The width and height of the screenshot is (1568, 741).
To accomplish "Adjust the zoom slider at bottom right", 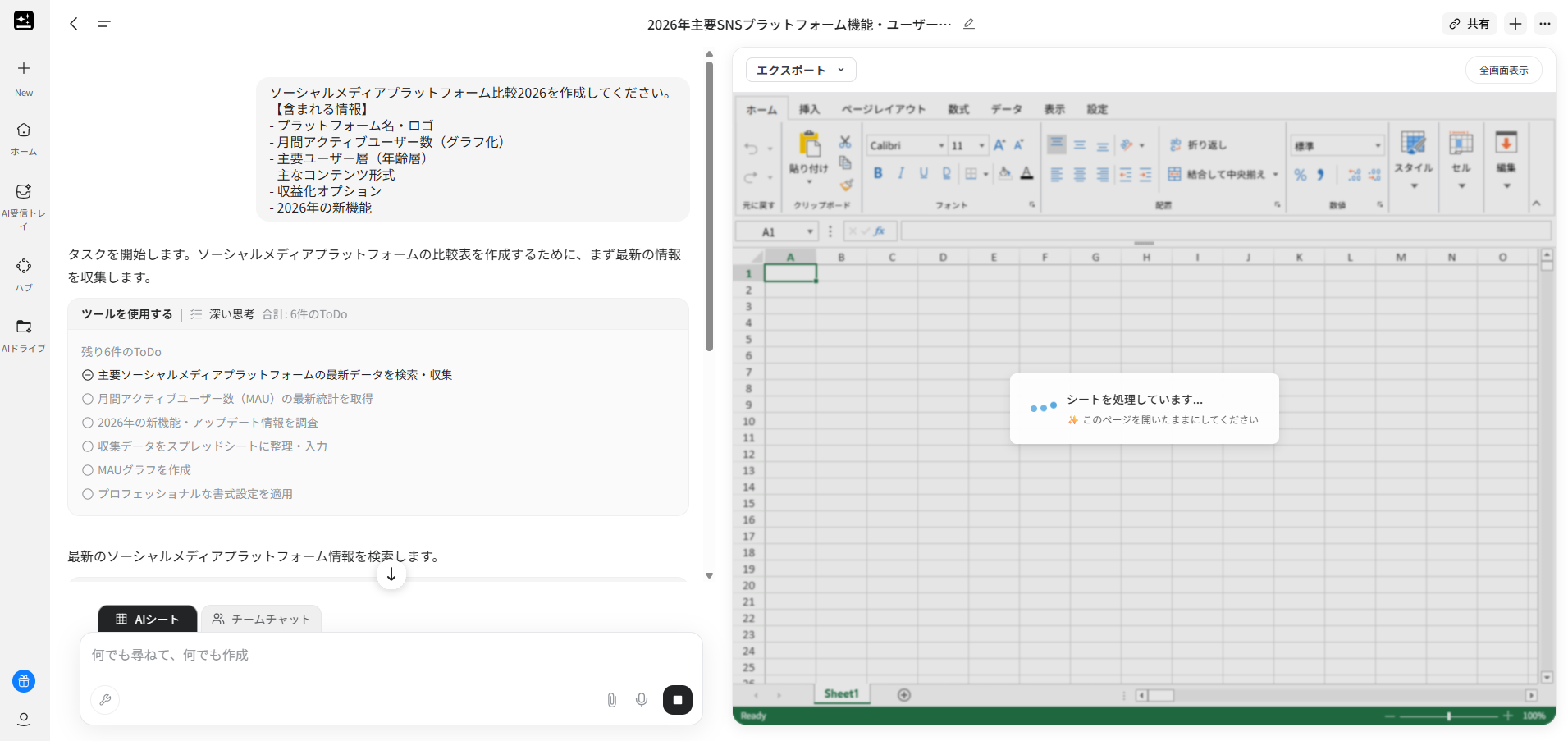I will pyautogui.click(x=1449, y=715).
